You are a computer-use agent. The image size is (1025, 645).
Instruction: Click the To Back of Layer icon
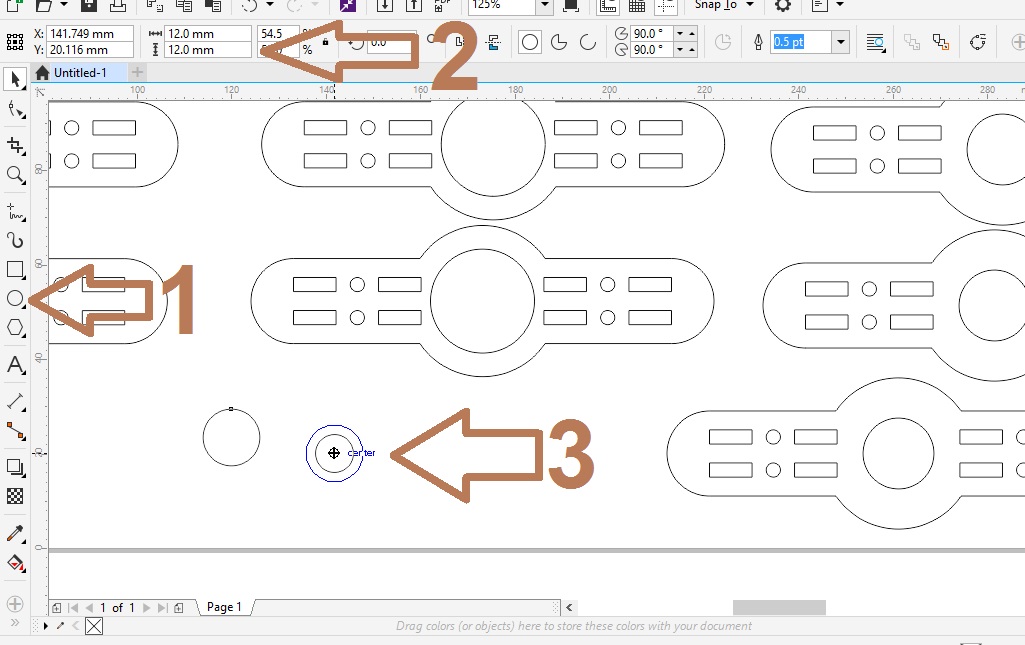click(x=941, y=42)
